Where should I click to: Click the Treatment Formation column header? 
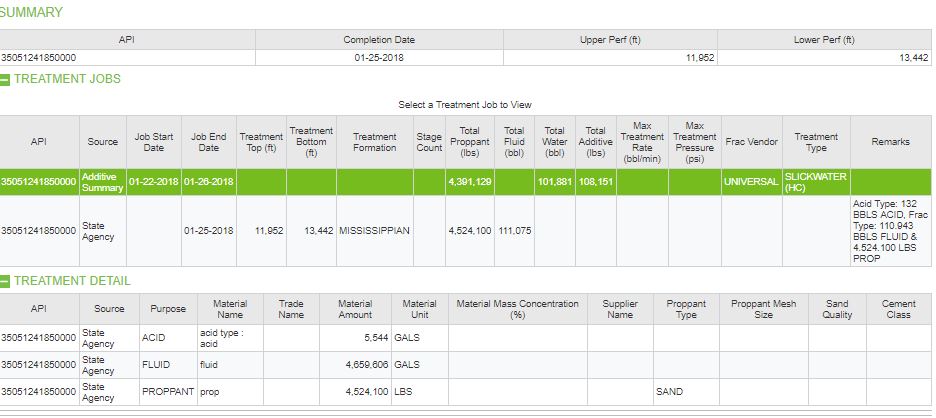pyautogui.click(x=375, y=142)
